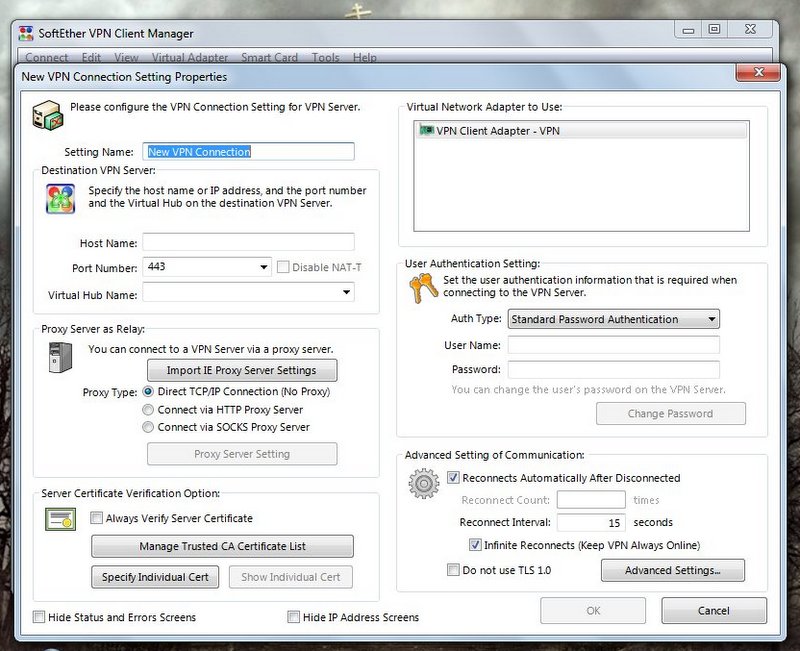Viewport: 800px width, 651px height.
Task: Click the VPN server computer icon near the intro text
Action: pyautogui.click(x=47, y=115)
